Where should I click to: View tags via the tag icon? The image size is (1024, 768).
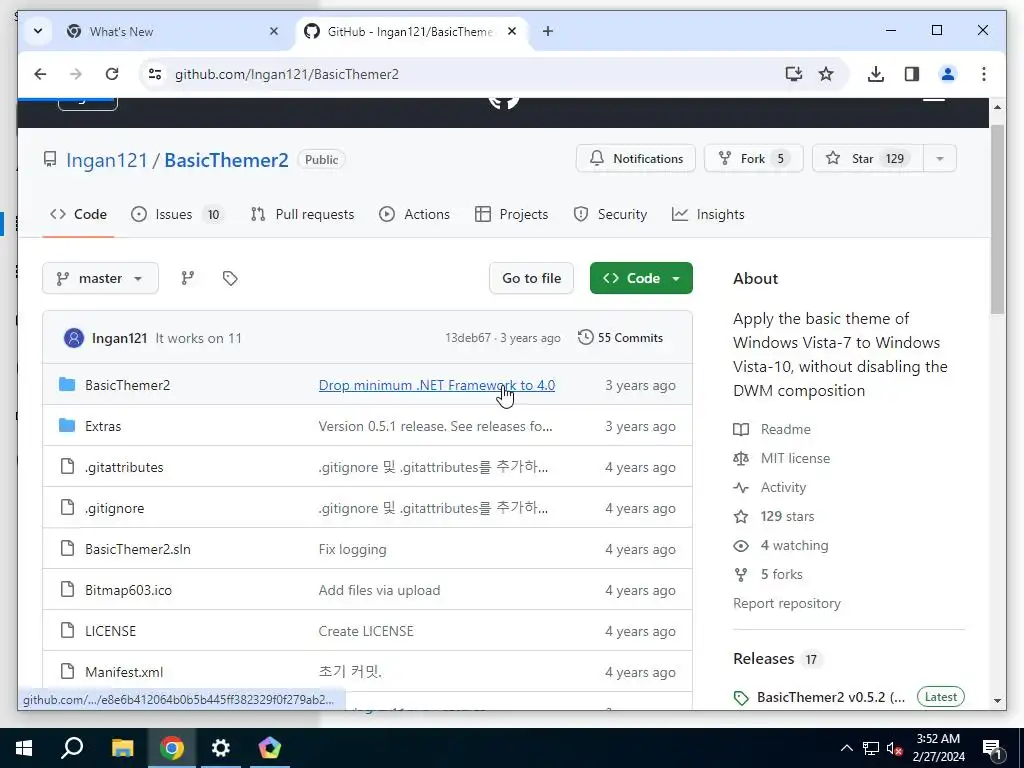[x=230, y=278]
